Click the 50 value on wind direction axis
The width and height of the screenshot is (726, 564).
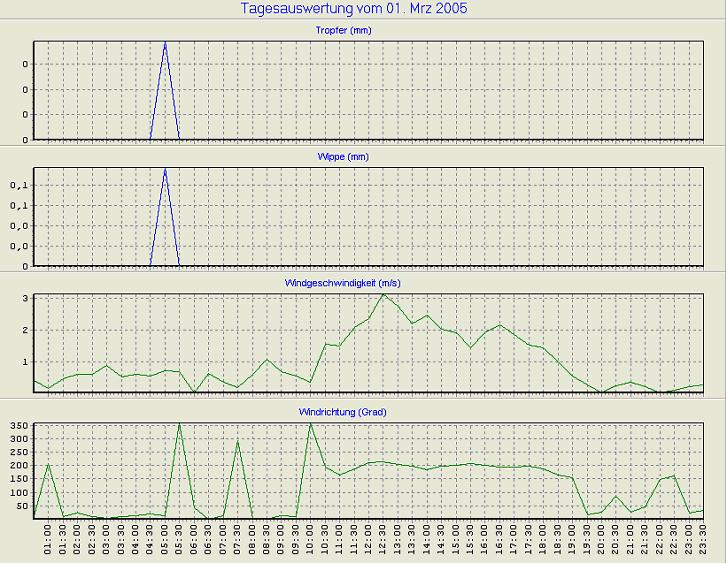tap(22, 506)
